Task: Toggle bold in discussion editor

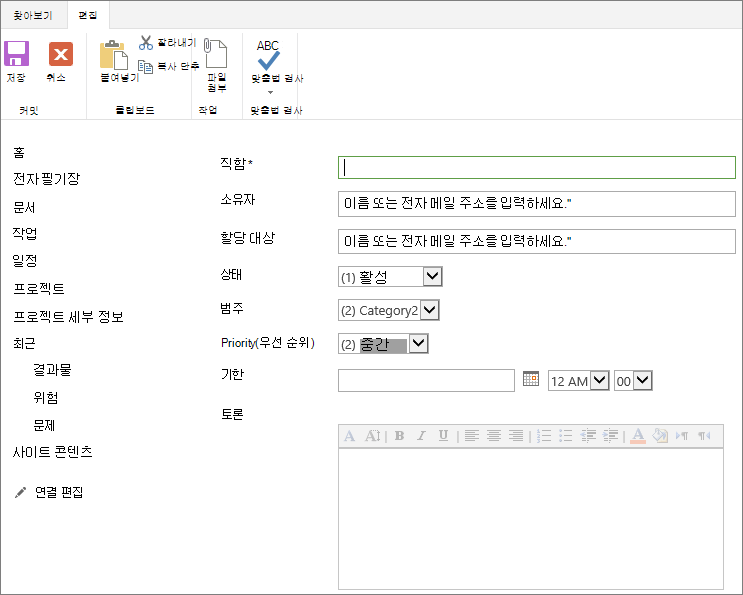Action: click(x=399, y=436)
